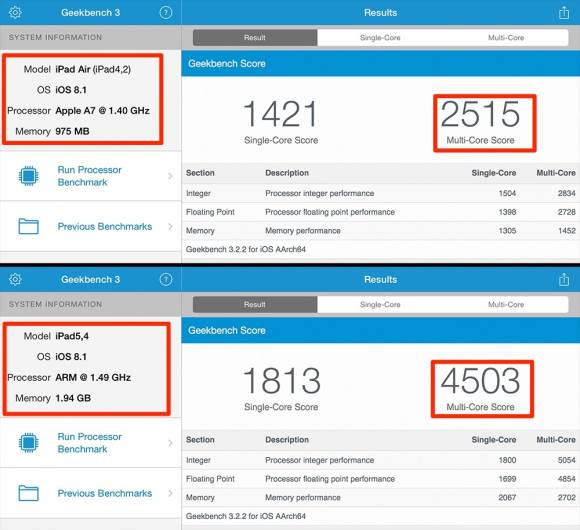Click Floating Point multi-core value 4854
The height and width of the screenshot is (530, 580).
[566, 479]
